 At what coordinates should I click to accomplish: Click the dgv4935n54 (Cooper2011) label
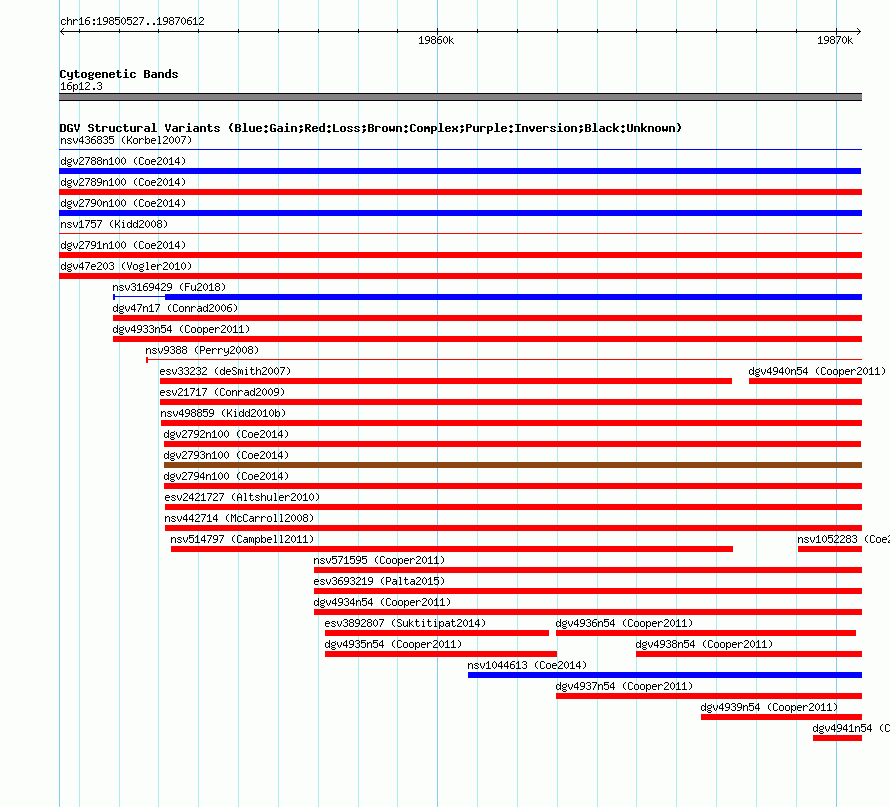393,644
